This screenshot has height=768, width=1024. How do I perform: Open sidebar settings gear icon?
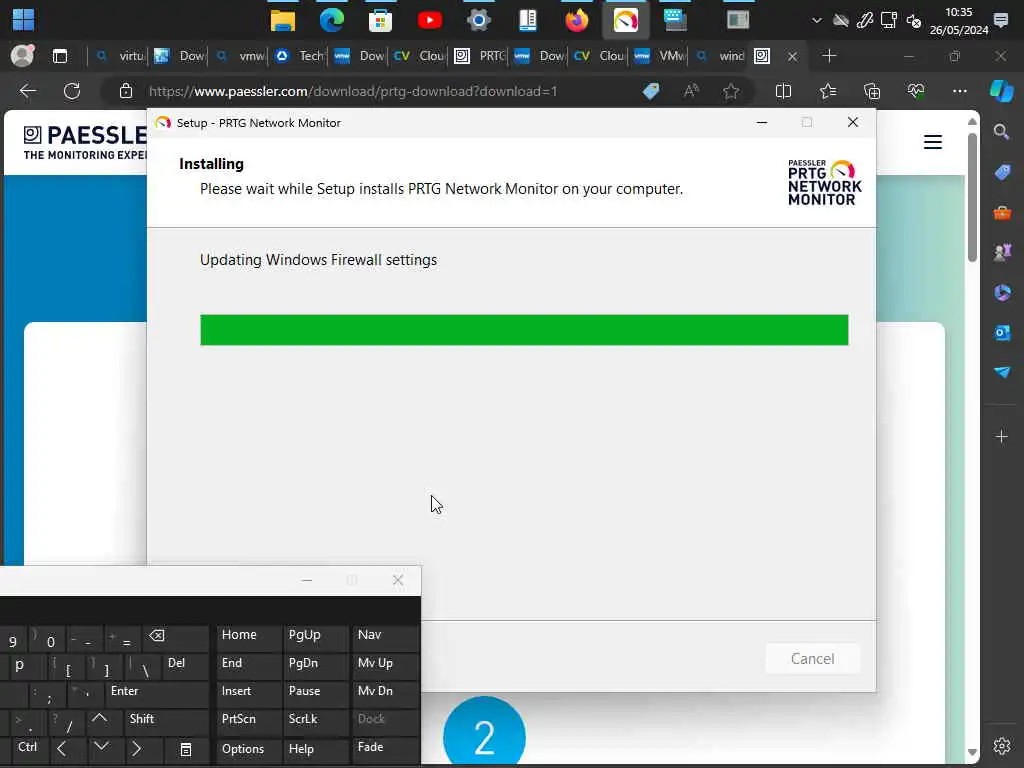(x=1002, y=746)
